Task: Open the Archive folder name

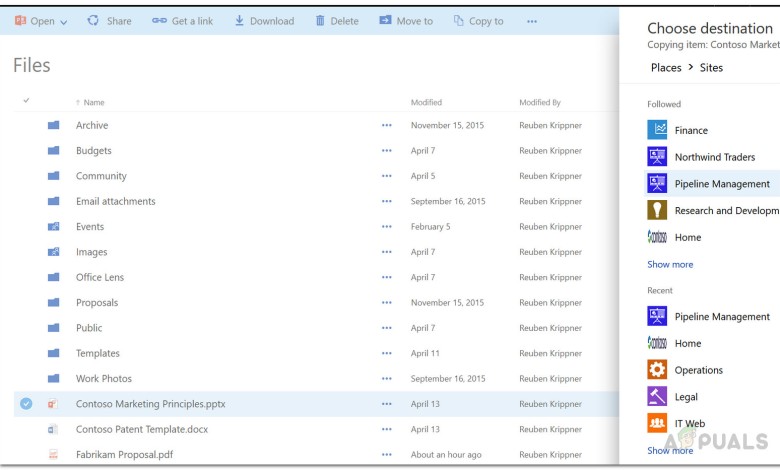Action: pos(92,125)
